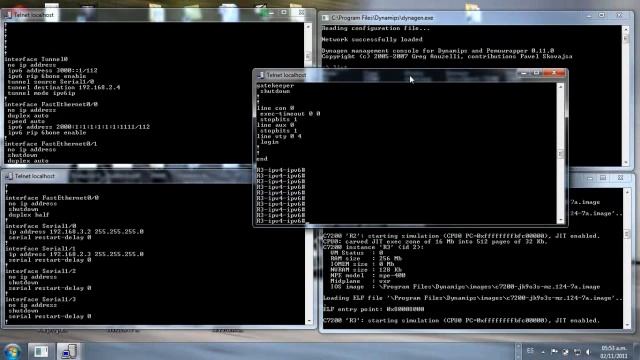Close the front Telnet localhost window
The height and width of the screenshot is (360, 640).
click(x=554, y=73)
